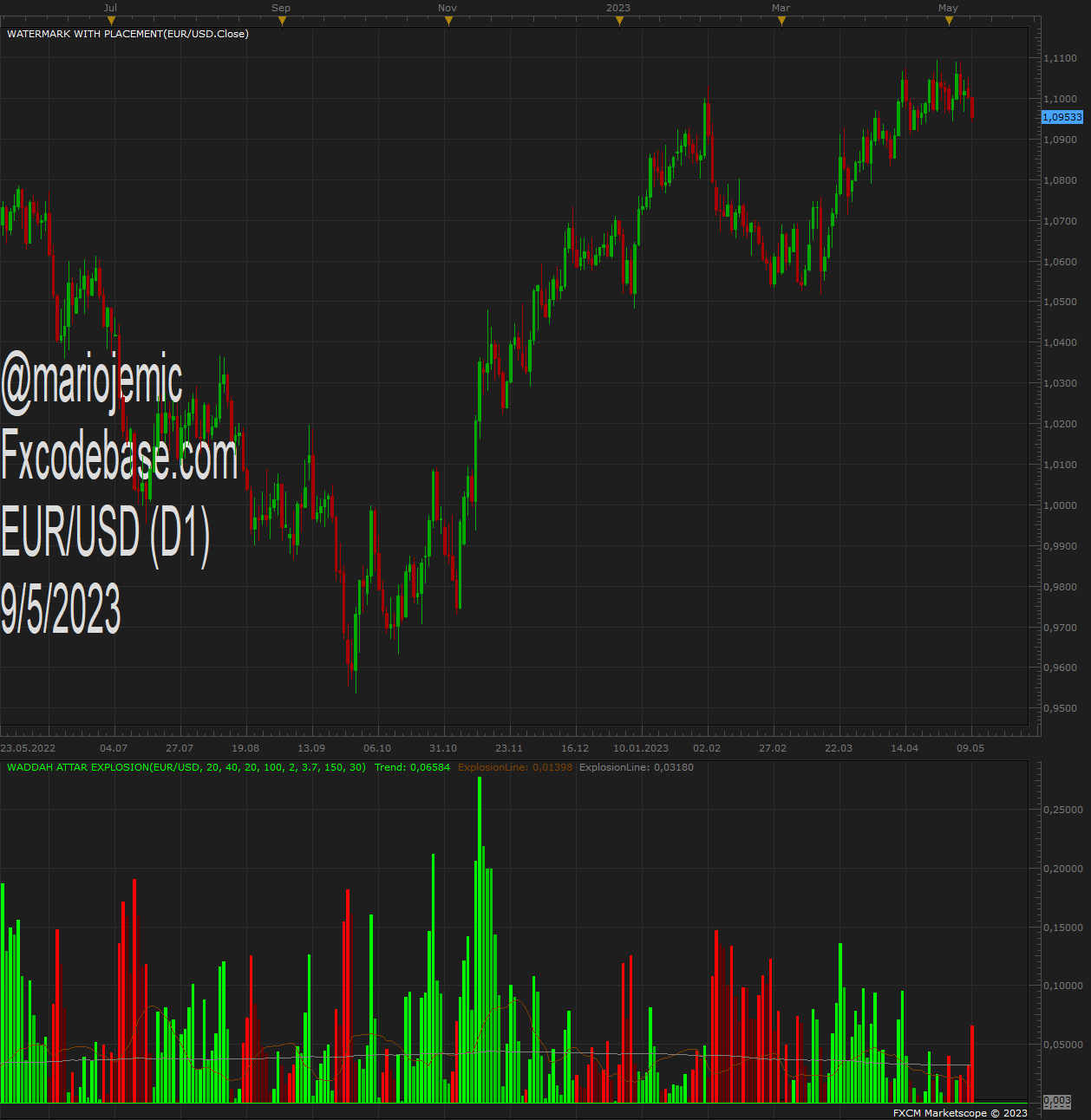The width and height of the screenshot is (1091, 1120).
Task: Click the 23.05.2022 date axis label
Action: (x=28, y=748)
